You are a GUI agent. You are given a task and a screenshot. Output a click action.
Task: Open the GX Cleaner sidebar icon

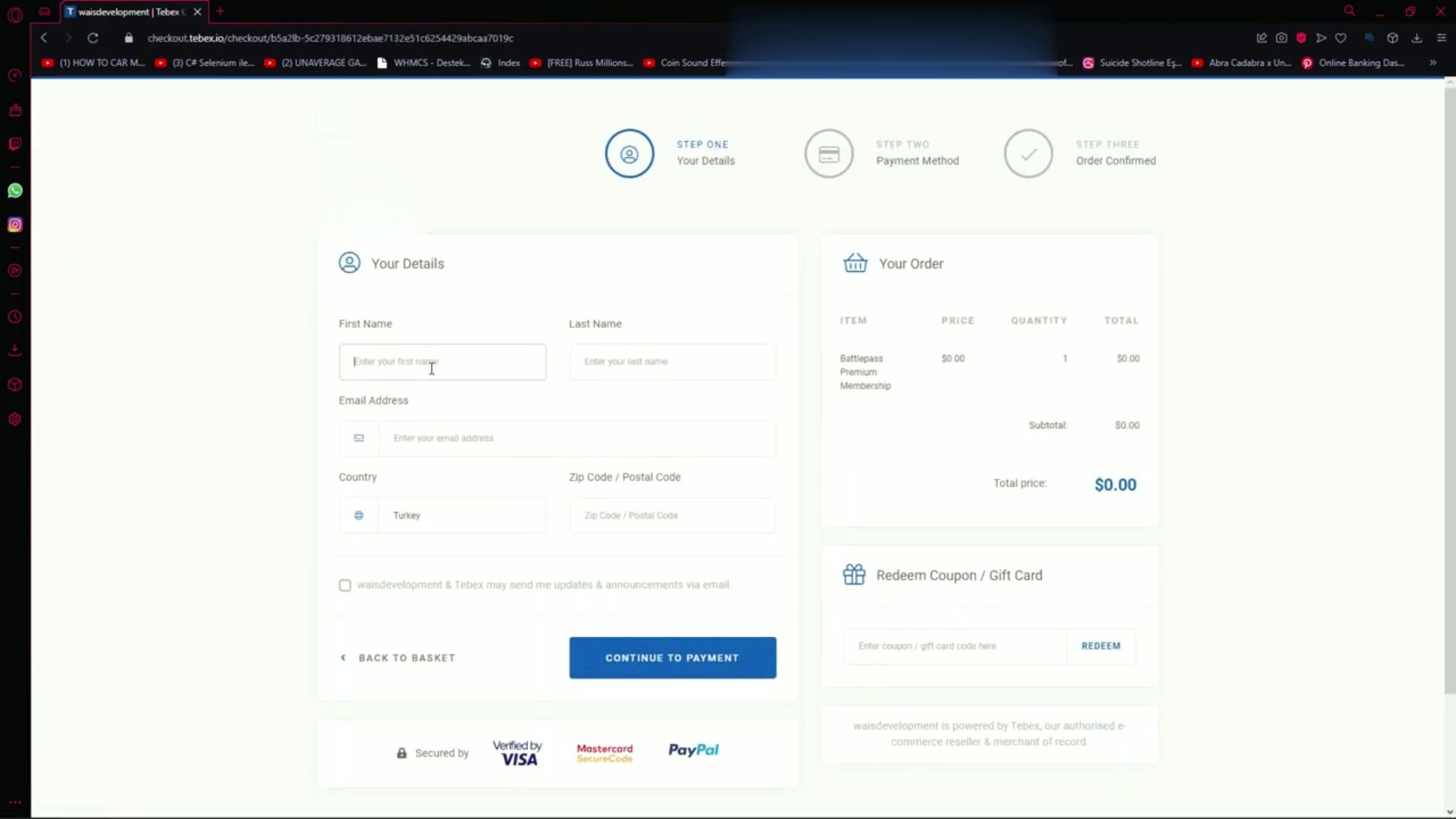14,111
